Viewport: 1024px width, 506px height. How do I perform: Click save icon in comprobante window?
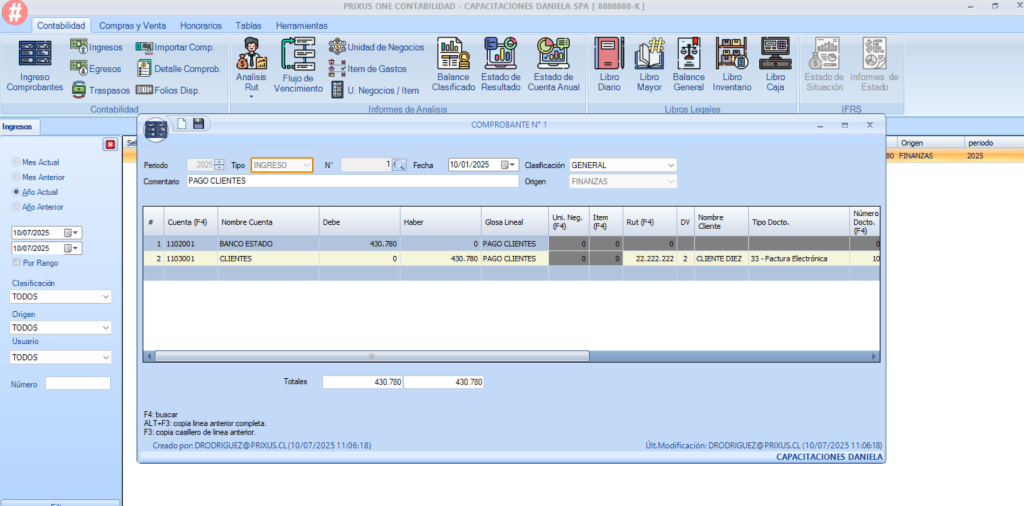tap(198, 124)
